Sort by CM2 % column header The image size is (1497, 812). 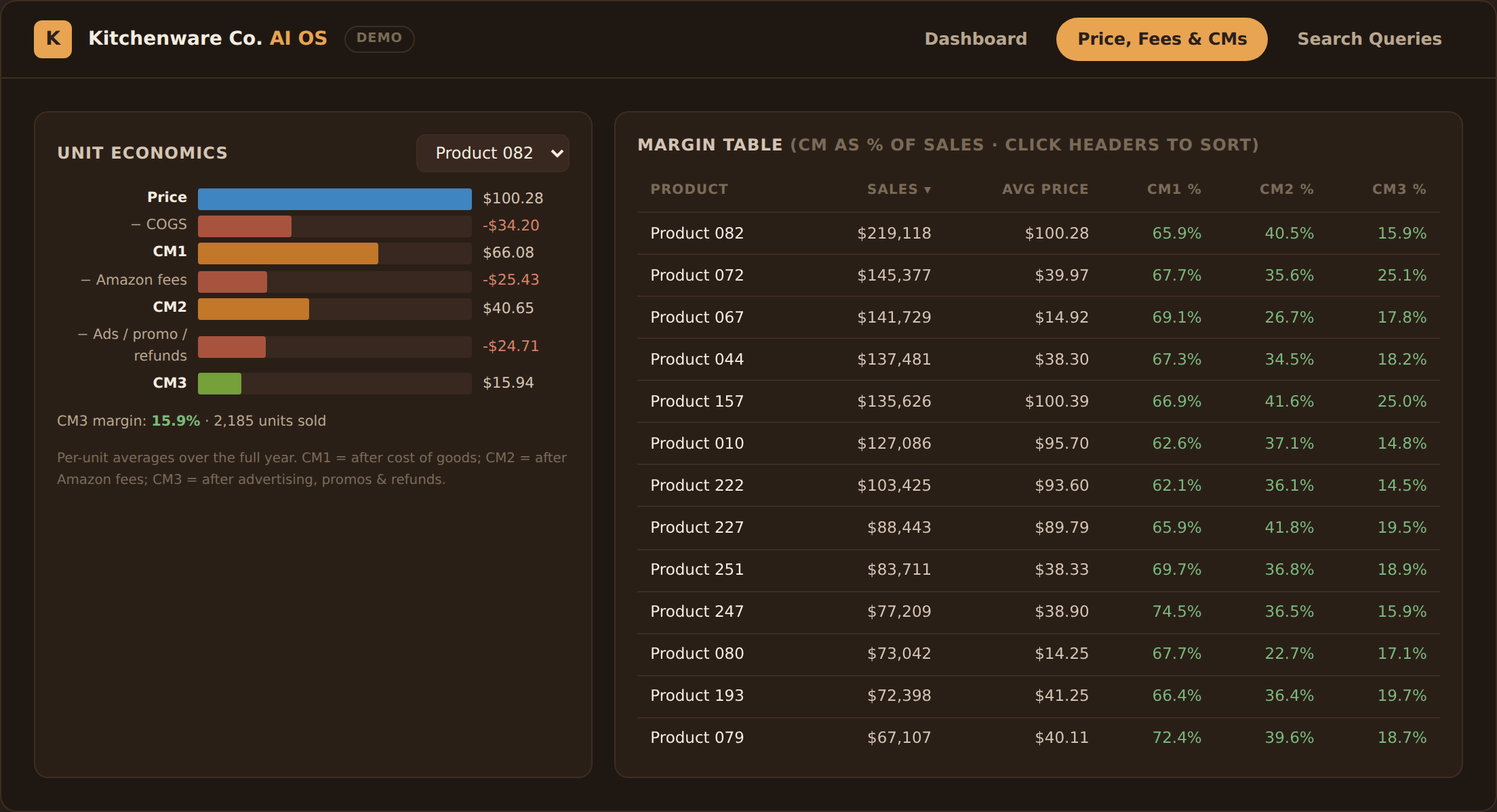click(x=1287, y=189)
